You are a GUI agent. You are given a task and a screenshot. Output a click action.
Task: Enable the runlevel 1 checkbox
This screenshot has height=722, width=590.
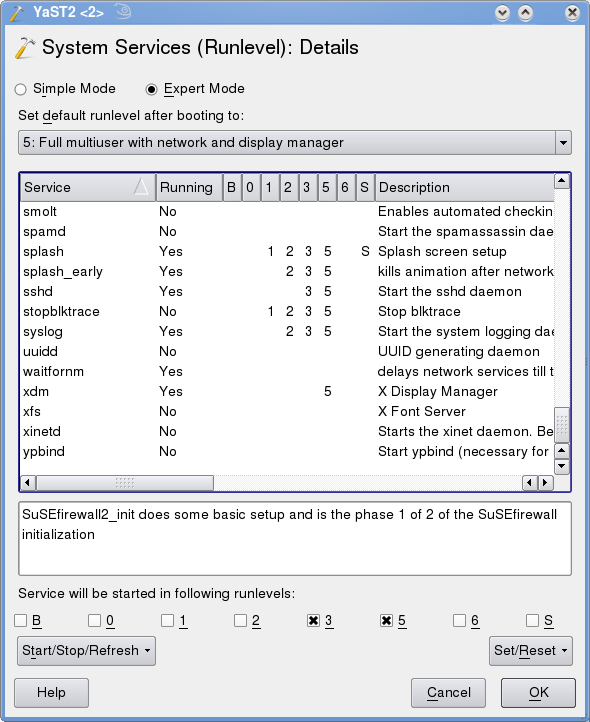pyautogui.click(x=167, y=621)
